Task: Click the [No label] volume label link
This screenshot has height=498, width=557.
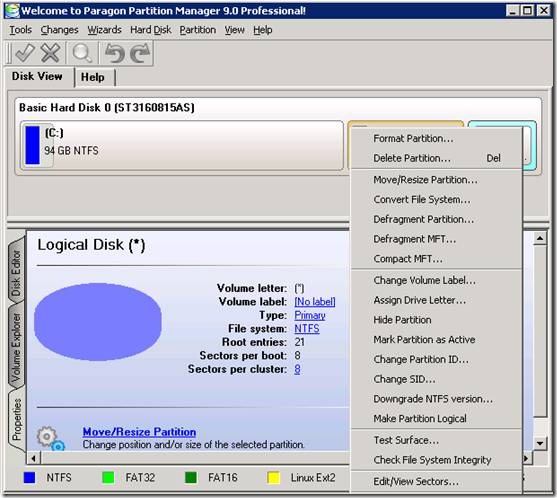Action: (315, 302)
